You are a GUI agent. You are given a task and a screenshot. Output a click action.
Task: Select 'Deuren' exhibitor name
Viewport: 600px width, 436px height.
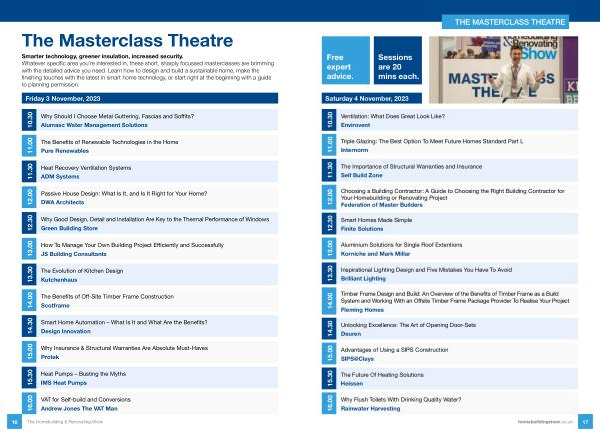click(x=351, y=334)
